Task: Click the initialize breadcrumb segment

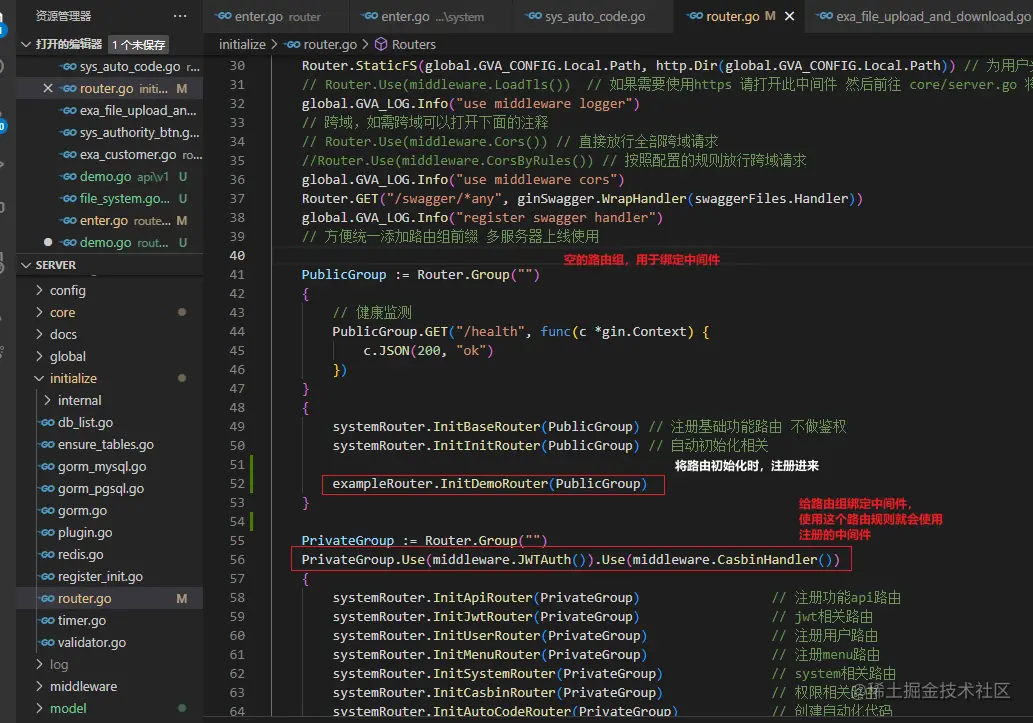Action: (242, 44)
